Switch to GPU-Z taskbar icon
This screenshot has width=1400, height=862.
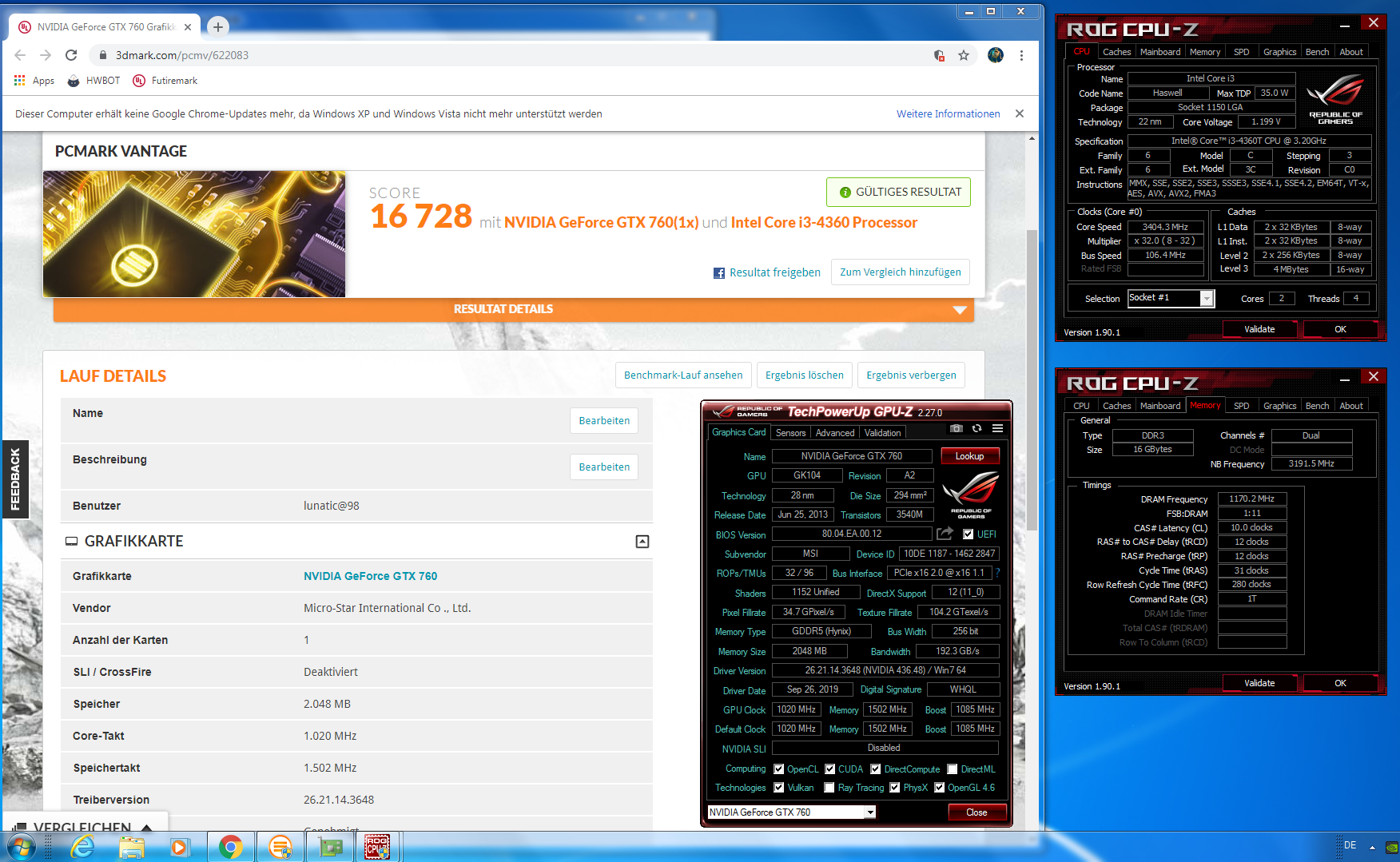pyautogui.click(x=330, y=847)
